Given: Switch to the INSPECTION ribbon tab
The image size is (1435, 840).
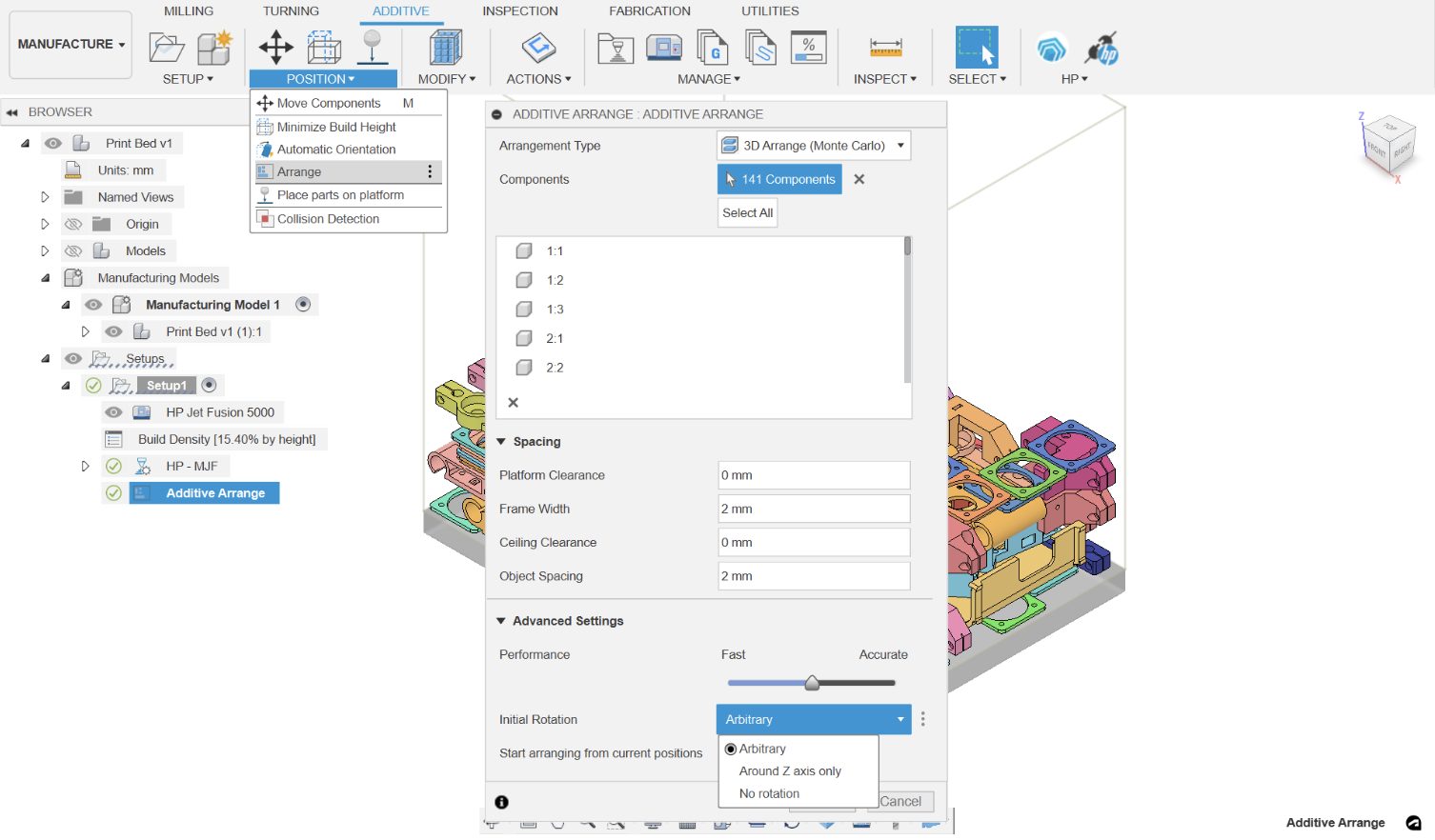Looking at the screenshot, I should click(x=519, y=10).
